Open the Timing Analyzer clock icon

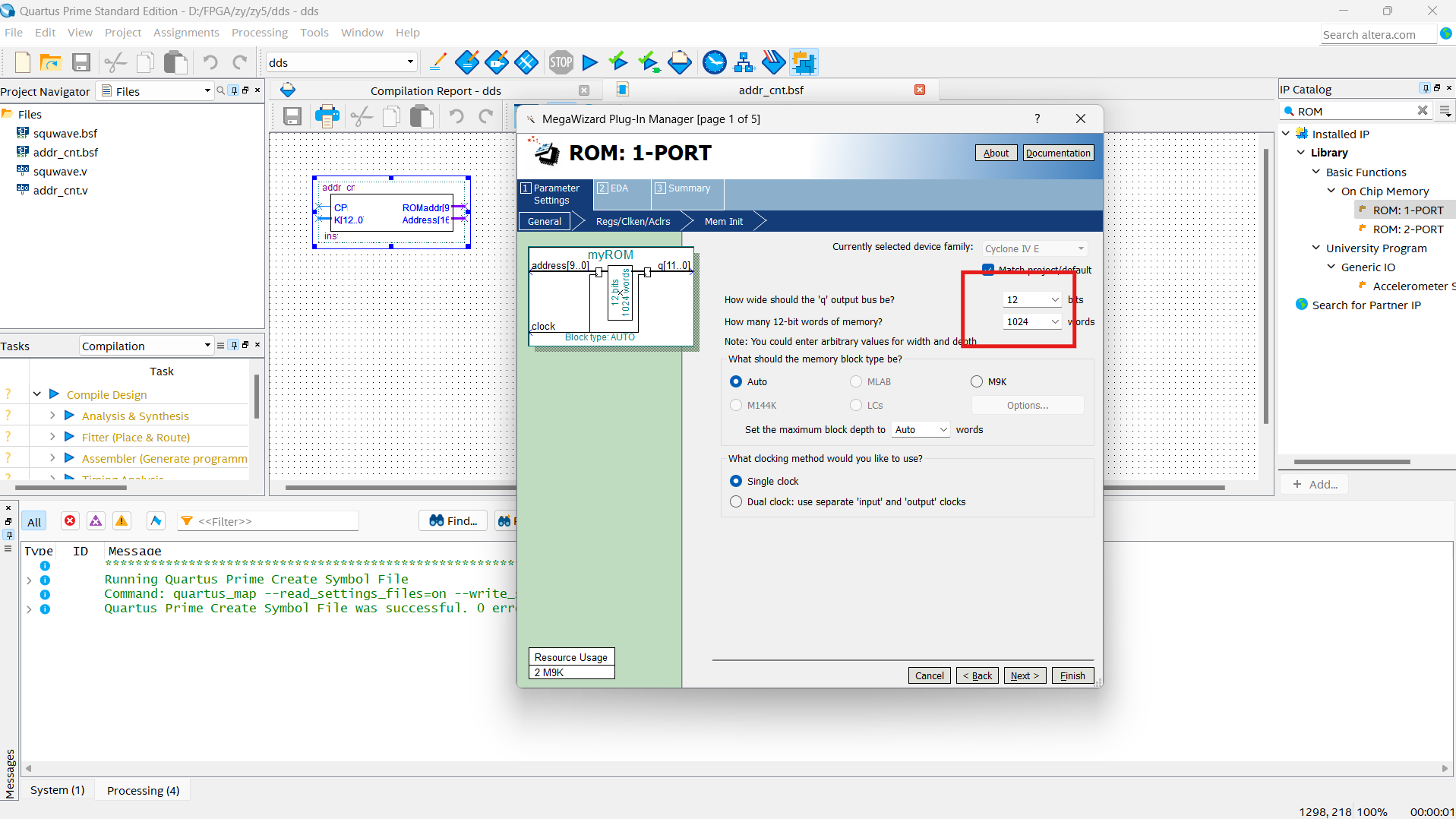tap(714, 62)
